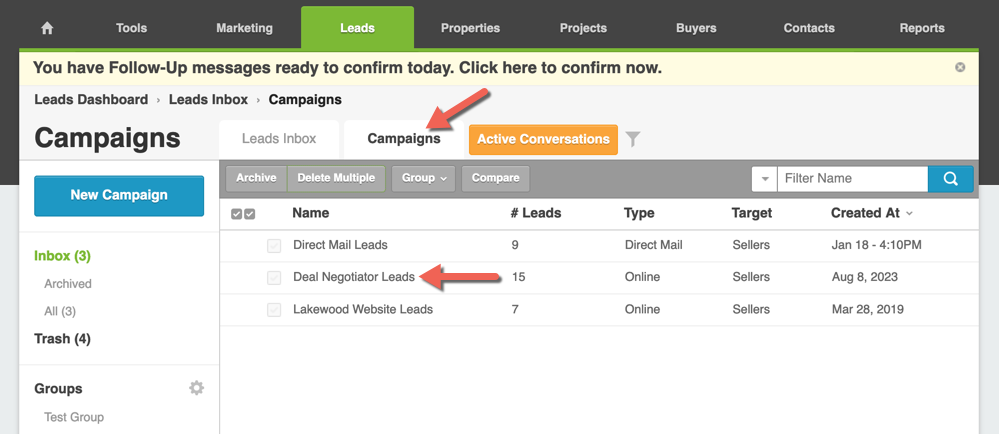View the Trash (4) folder
The height and width of the screenshot is (434, 999).
tap(62, 339)
